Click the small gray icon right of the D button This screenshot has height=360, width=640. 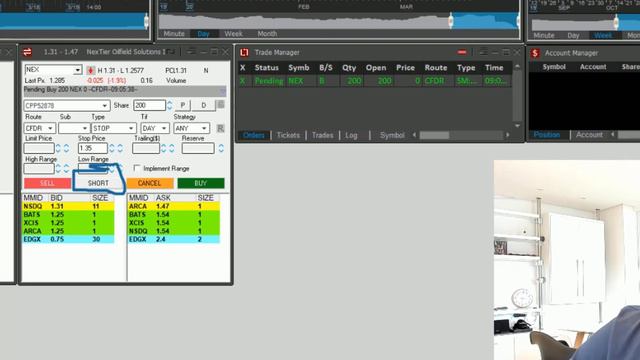coord(221,105)
